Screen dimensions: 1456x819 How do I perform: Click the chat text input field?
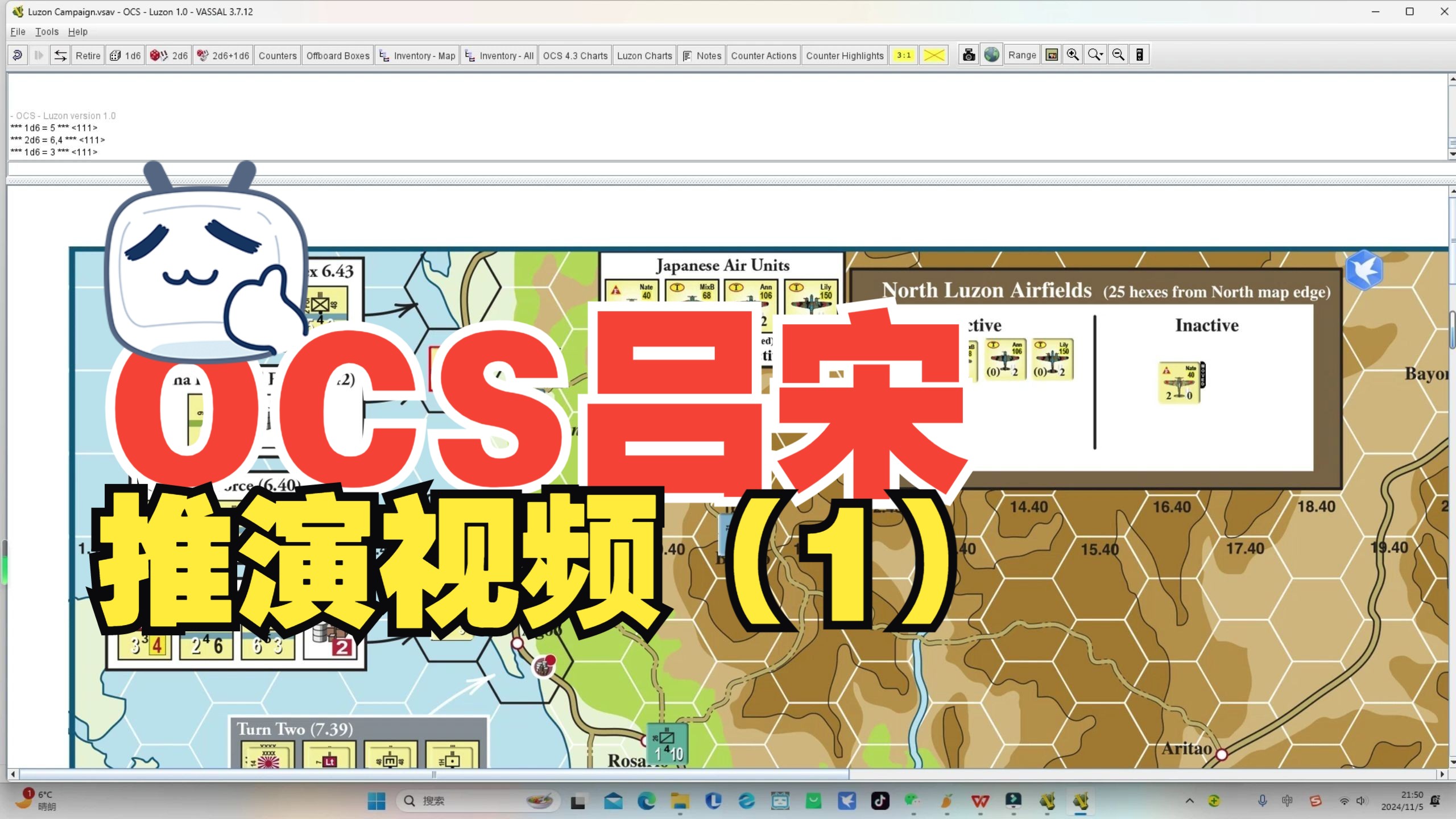pos(727,169)
